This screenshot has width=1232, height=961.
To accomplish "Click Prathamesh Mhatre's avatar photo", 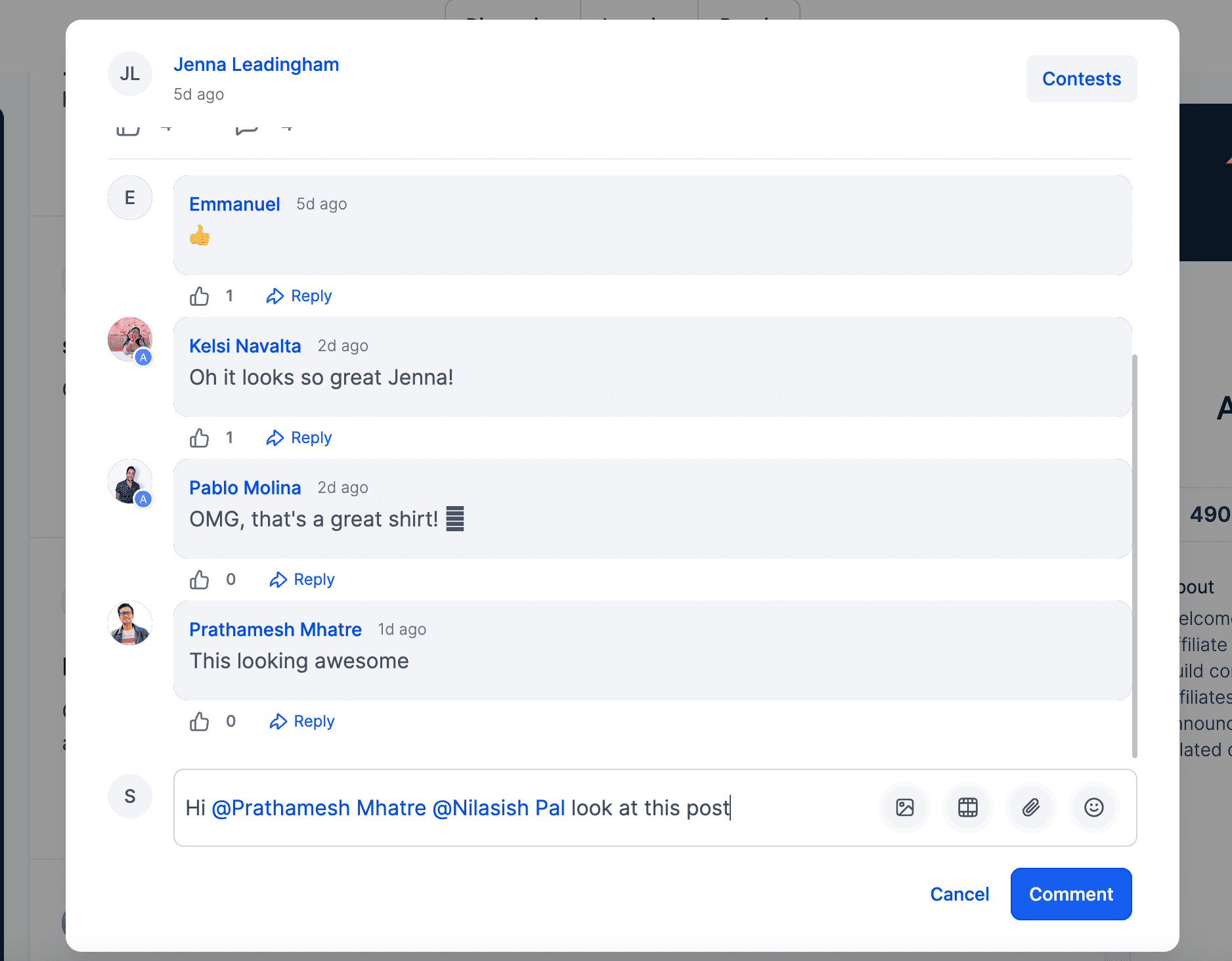I will 130,623.
